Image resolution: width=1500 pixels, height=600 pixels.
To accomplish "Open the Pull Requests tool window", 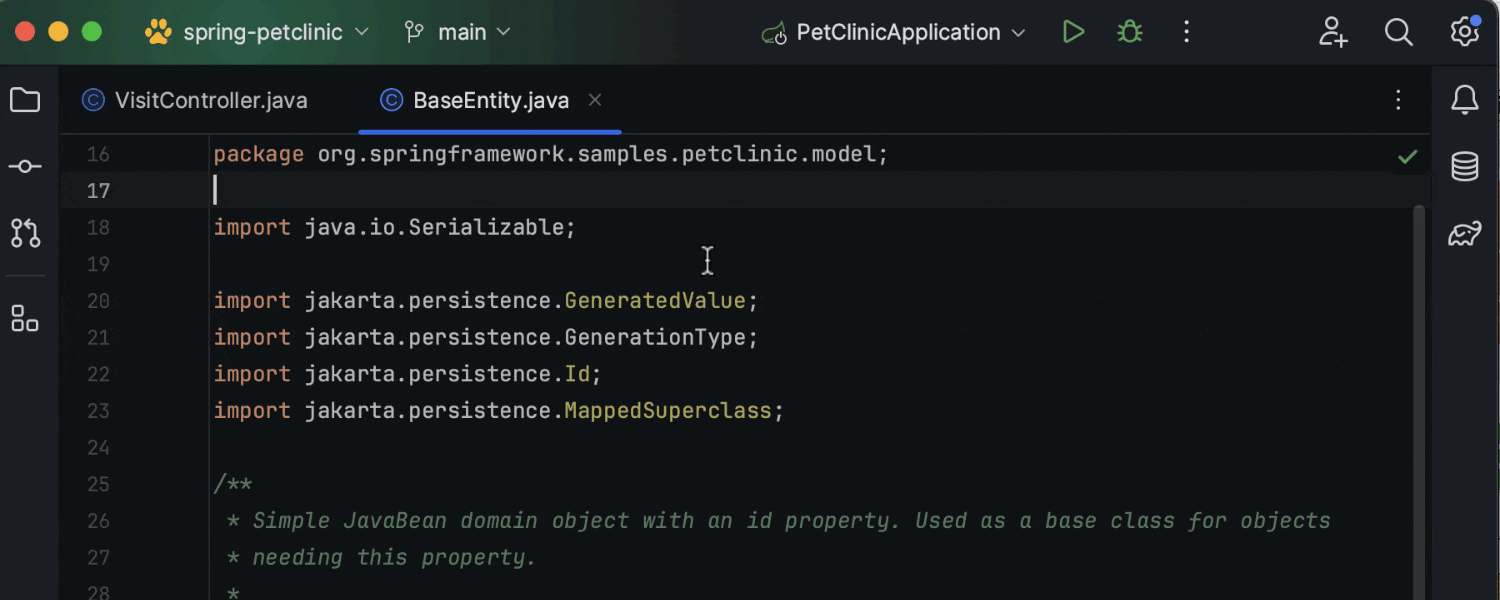I will point(25,233).
